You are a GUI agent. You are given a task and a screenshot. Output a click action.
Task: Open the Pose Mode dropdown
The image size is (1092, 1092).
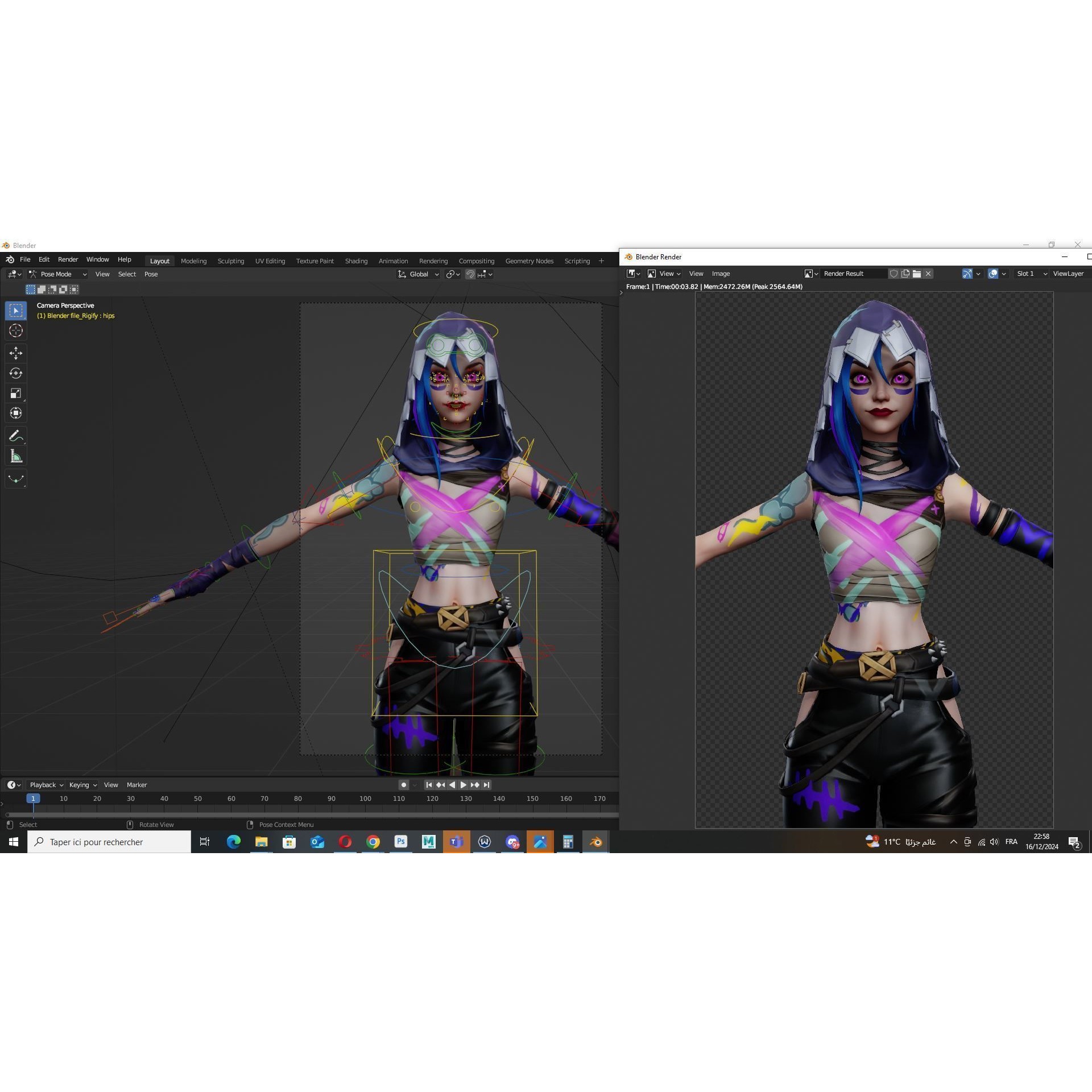point(57,274)
